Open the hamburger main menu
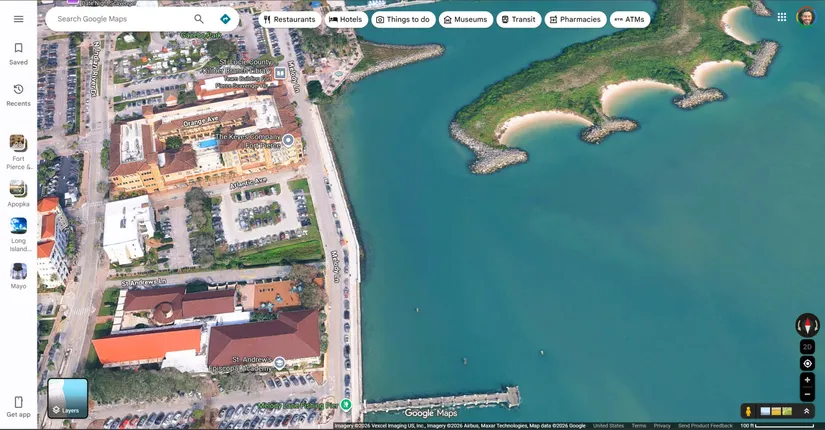 (18, 19)
